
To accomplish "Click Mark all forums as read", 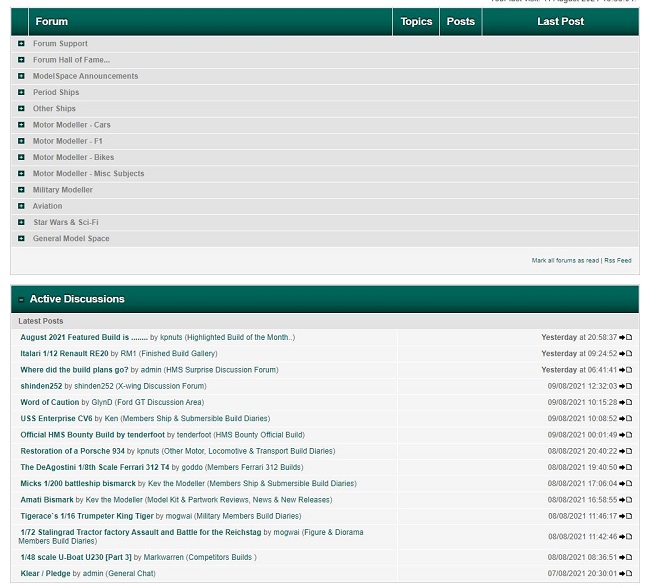I will pyautogui.click(x=565, y=260).
